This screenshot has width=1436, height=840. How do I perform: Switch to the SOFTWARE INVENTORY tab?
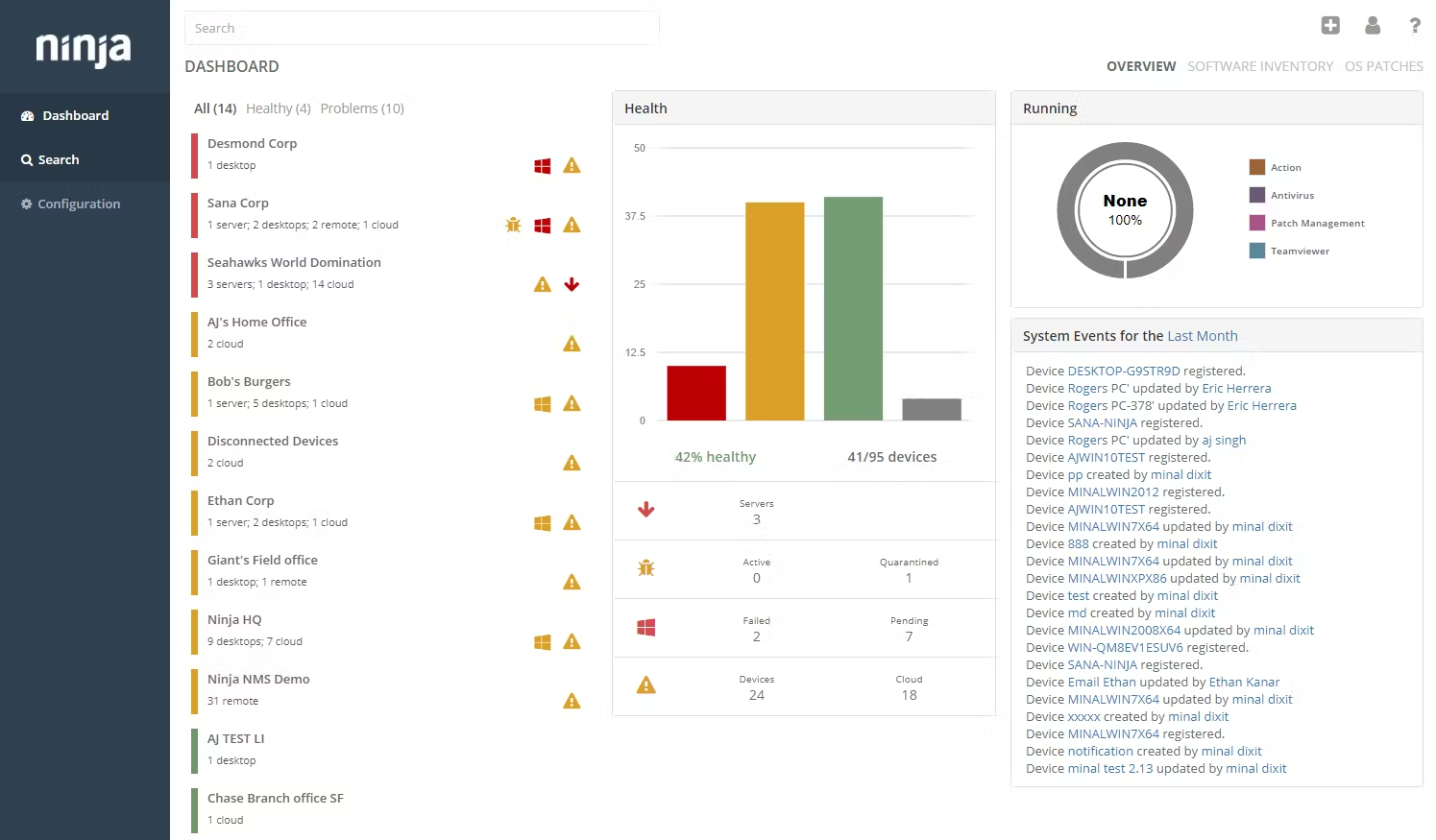1260,66
